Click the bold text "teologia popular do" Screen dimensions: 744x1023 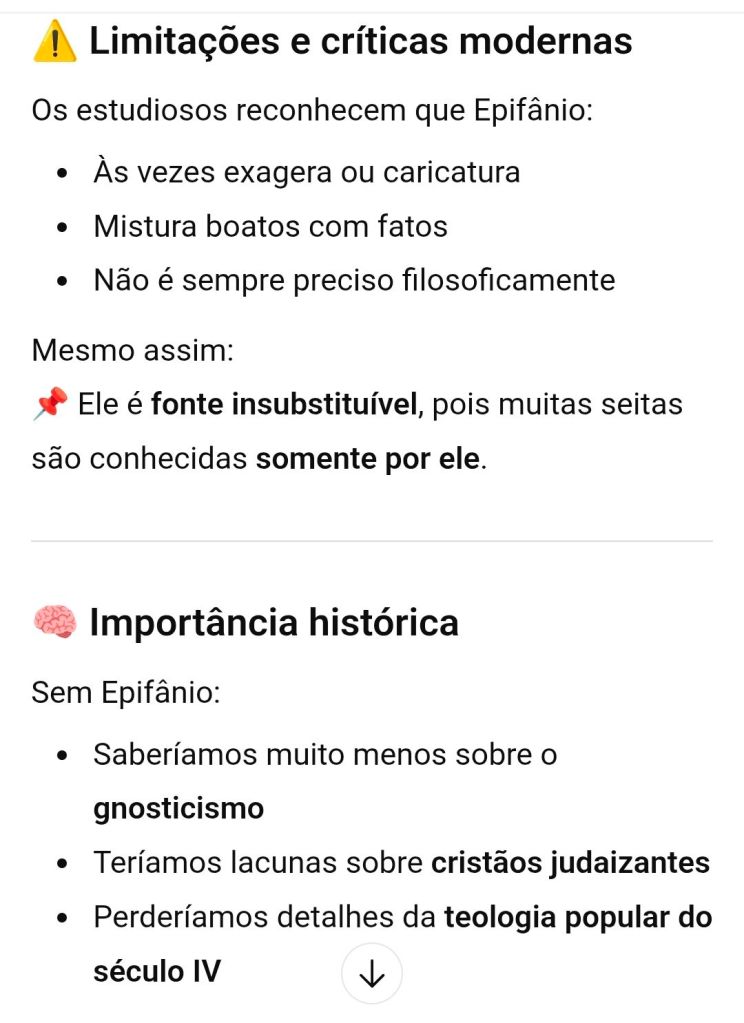578,917
